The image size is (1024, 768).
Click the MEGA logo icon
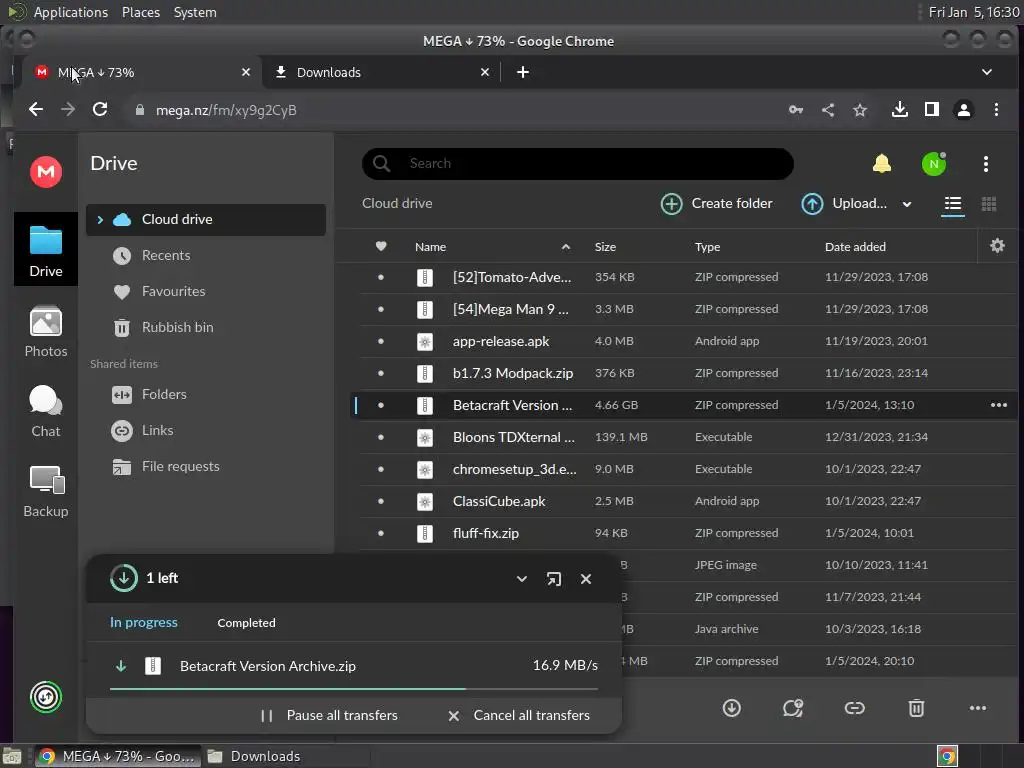click(x=46, y=172)
